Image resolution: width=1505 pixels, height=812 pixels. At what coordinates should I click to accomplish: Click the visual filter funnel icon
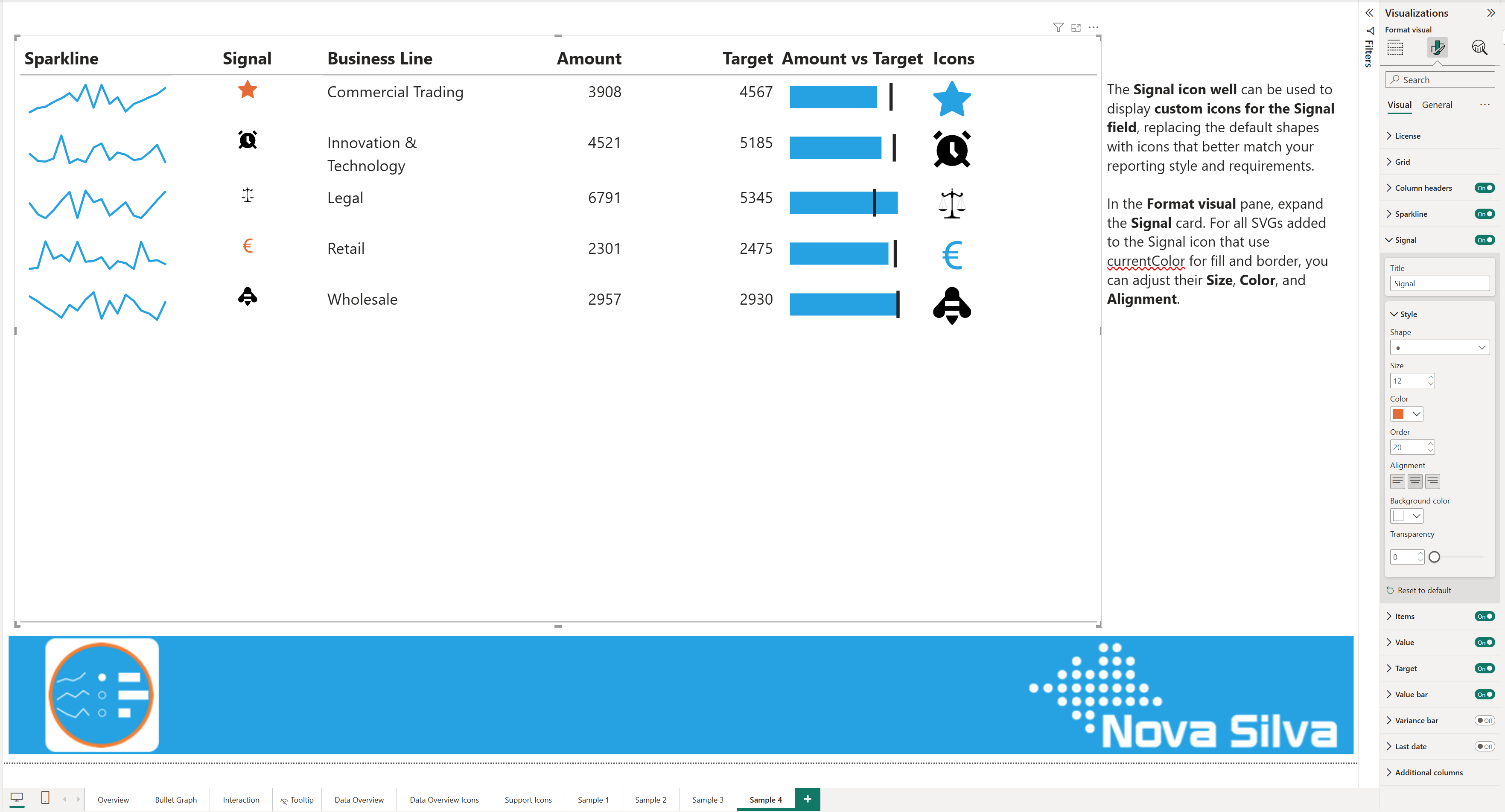pos(1058,27)
